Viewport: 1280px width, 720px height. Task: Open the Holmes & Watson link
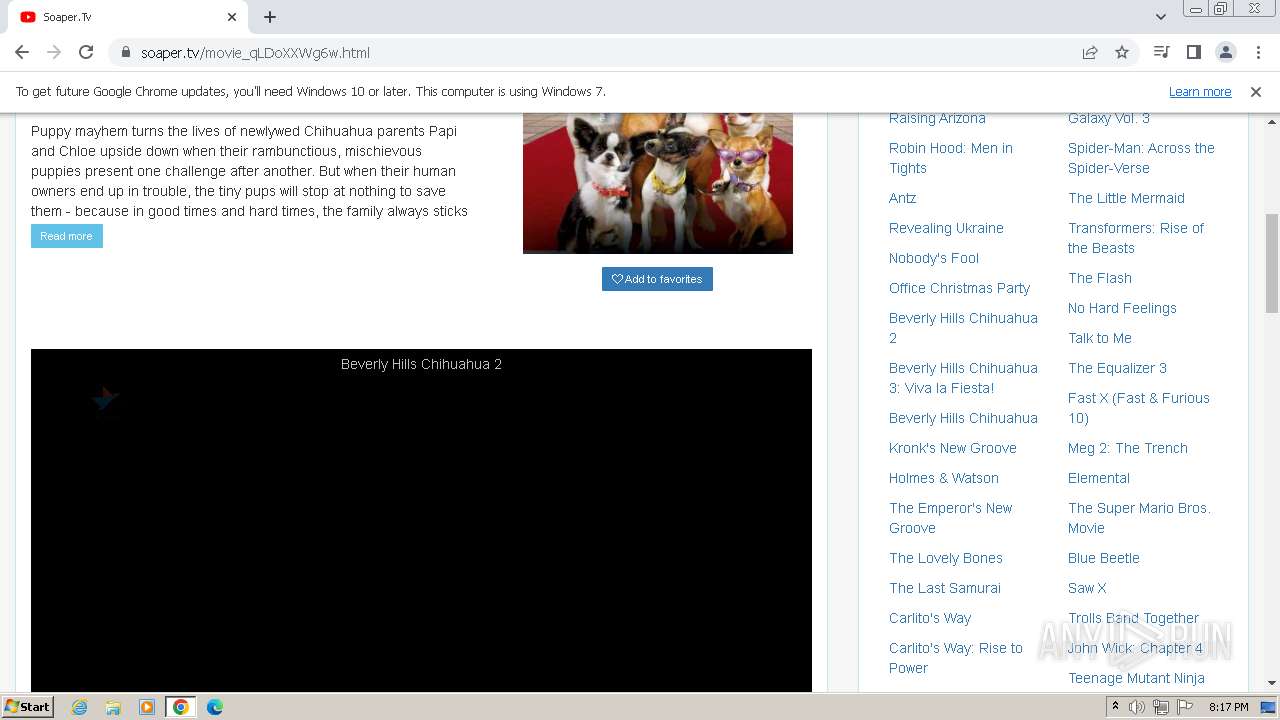click(x=943, y=478)
